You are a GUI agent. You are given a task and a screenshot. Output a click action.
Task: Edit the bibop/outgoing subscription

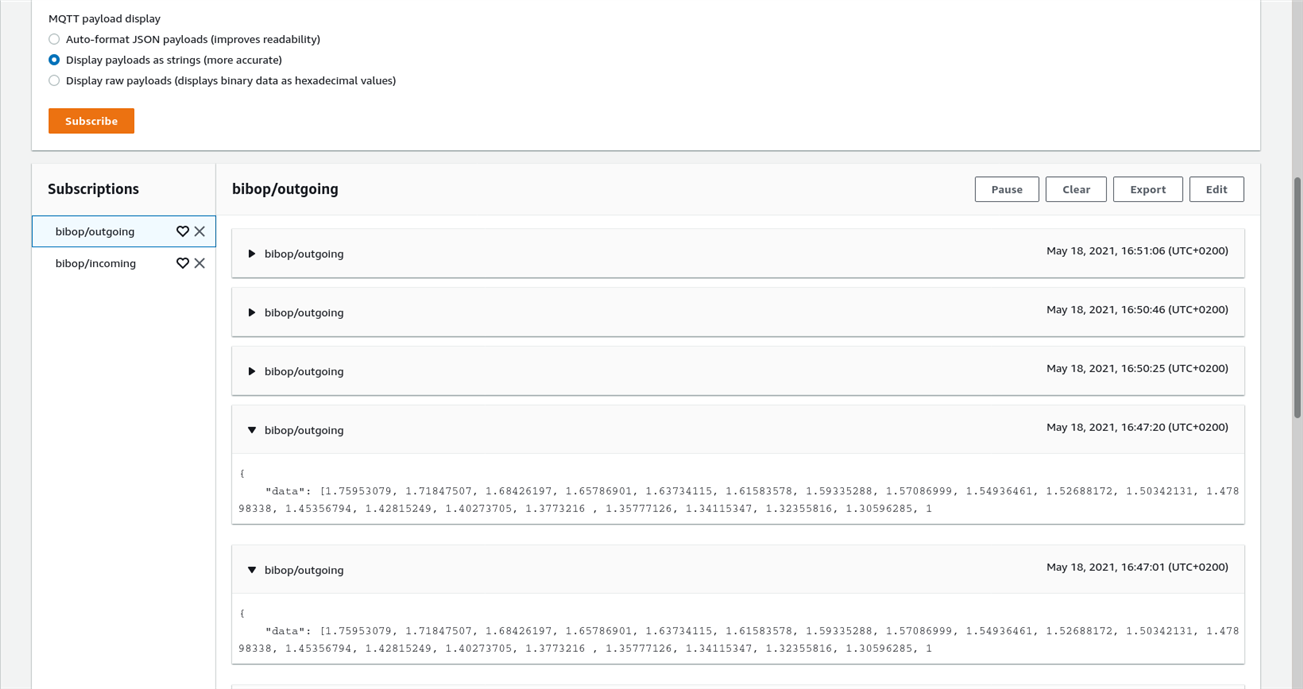tap(1216, 189)
